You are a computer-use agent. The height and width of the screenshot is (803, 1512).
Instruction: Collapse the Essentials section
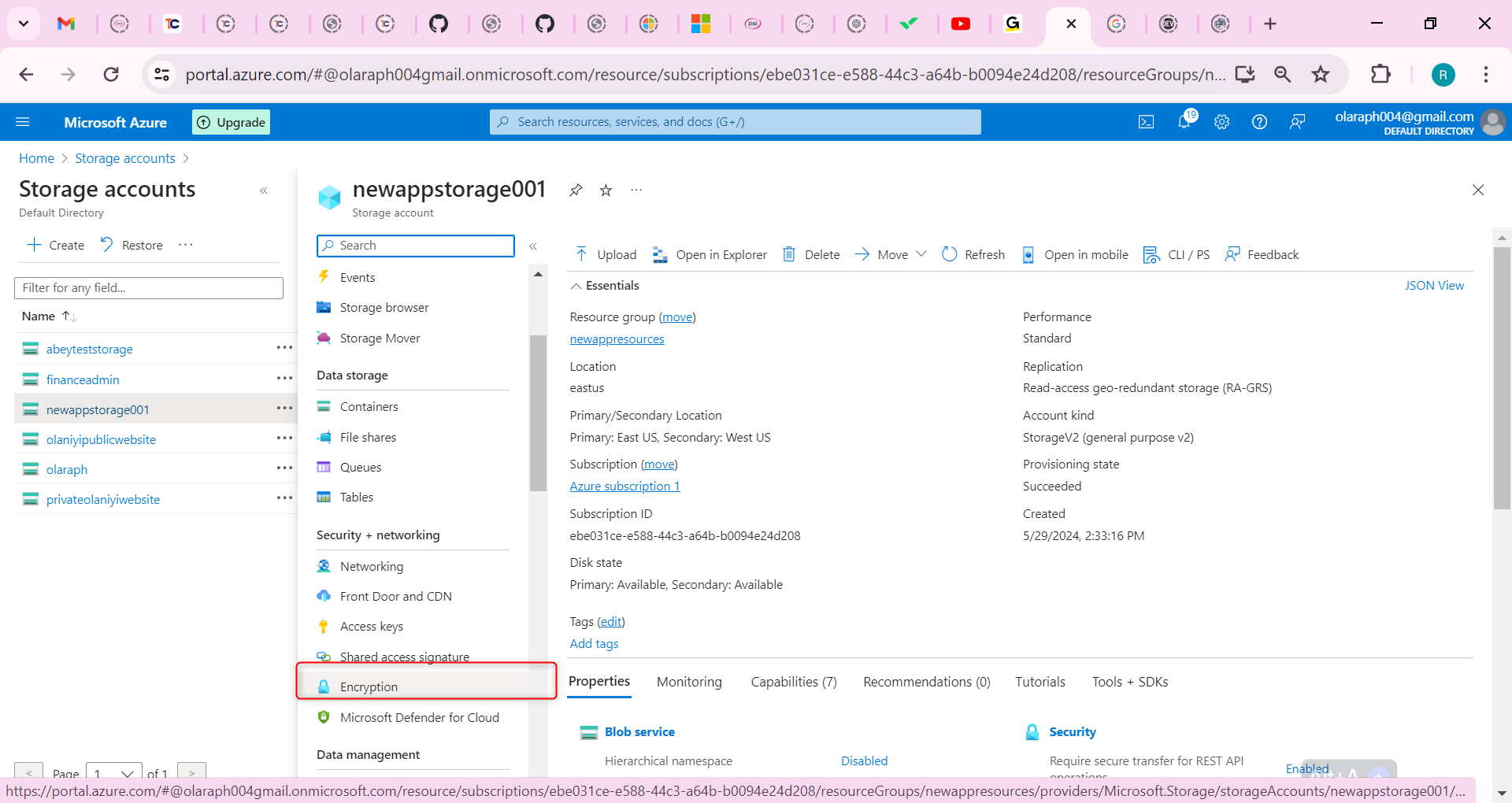click(x=605, y=286)
